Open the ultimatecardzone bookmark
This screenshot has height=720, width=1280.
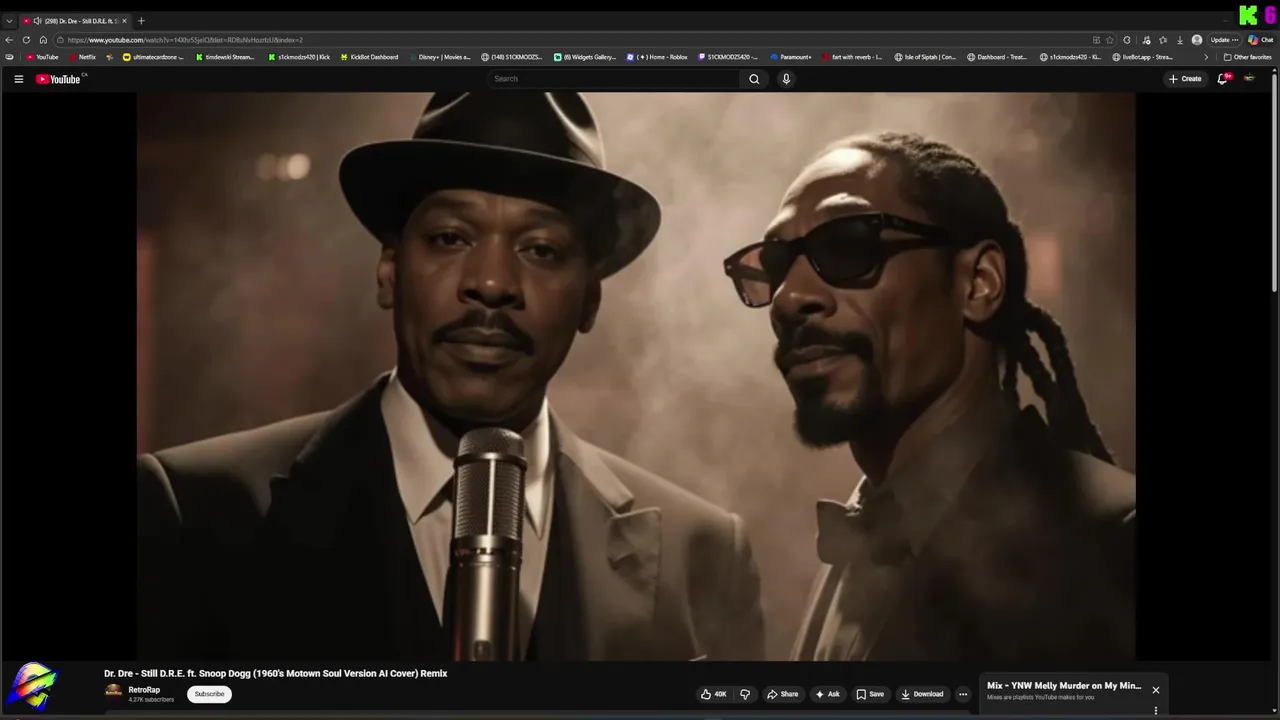click(x=154, y=57)
